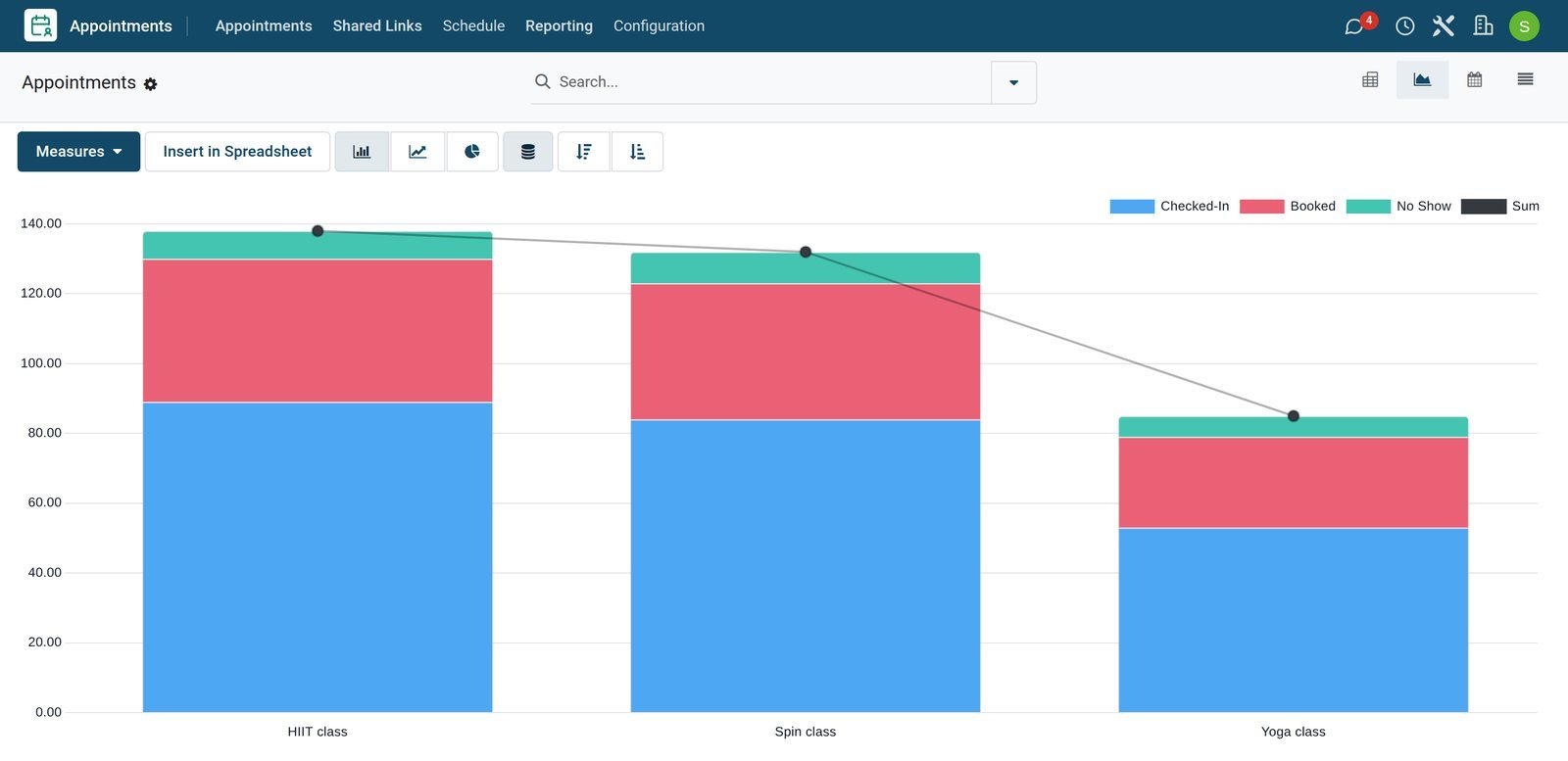1568x761 pixels.
Task: Toggle the Sum legend swatch
Action: [x=1484, y=207]
